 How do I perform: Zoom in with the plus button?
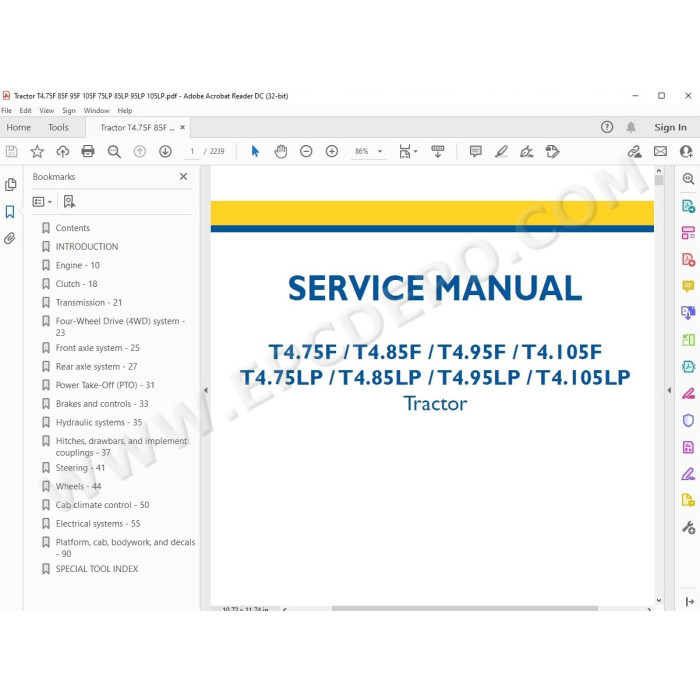[x=332, y=152]
